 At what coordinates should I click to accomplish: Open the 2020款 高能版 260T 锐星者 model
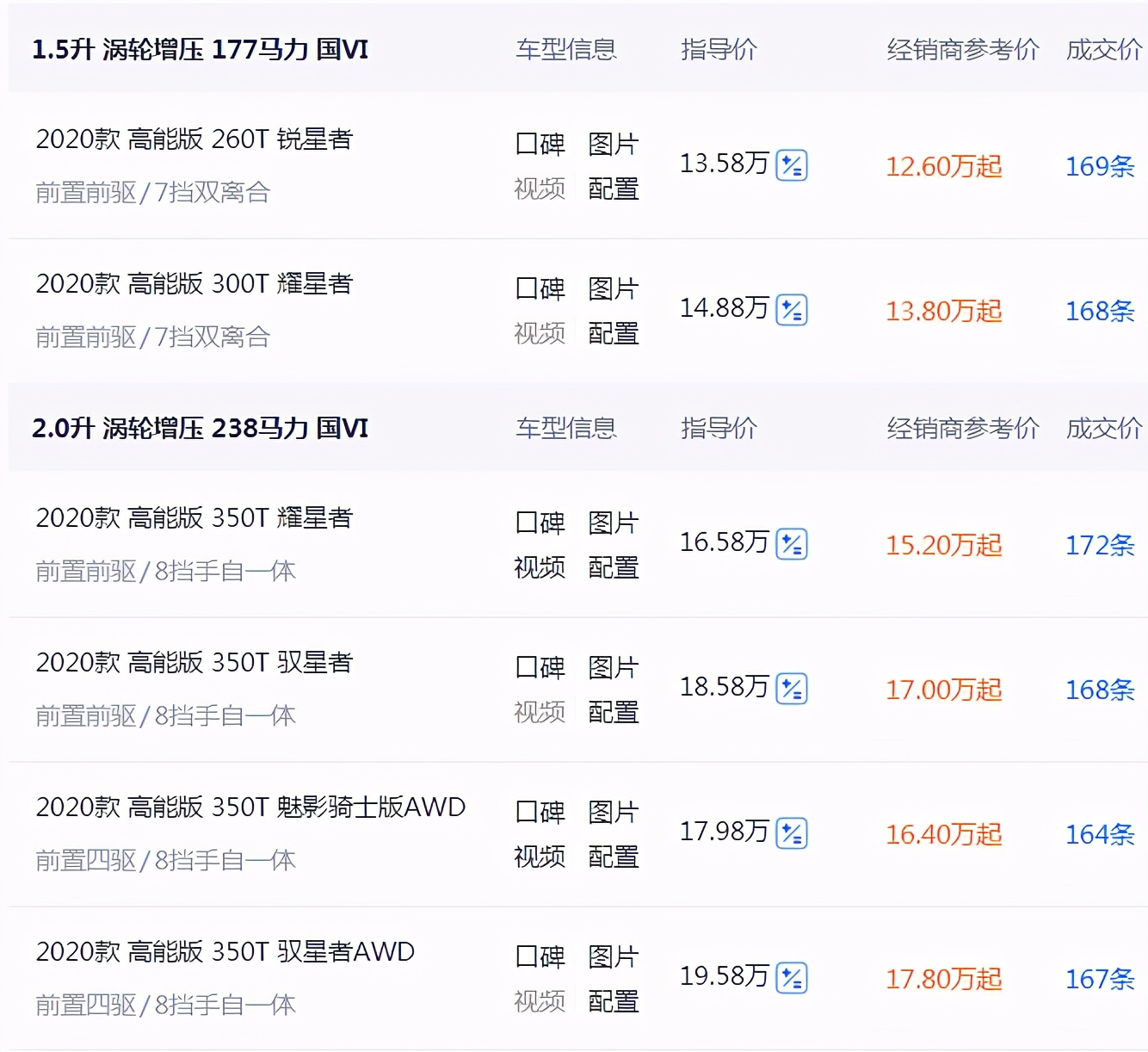tap(194, 139)
